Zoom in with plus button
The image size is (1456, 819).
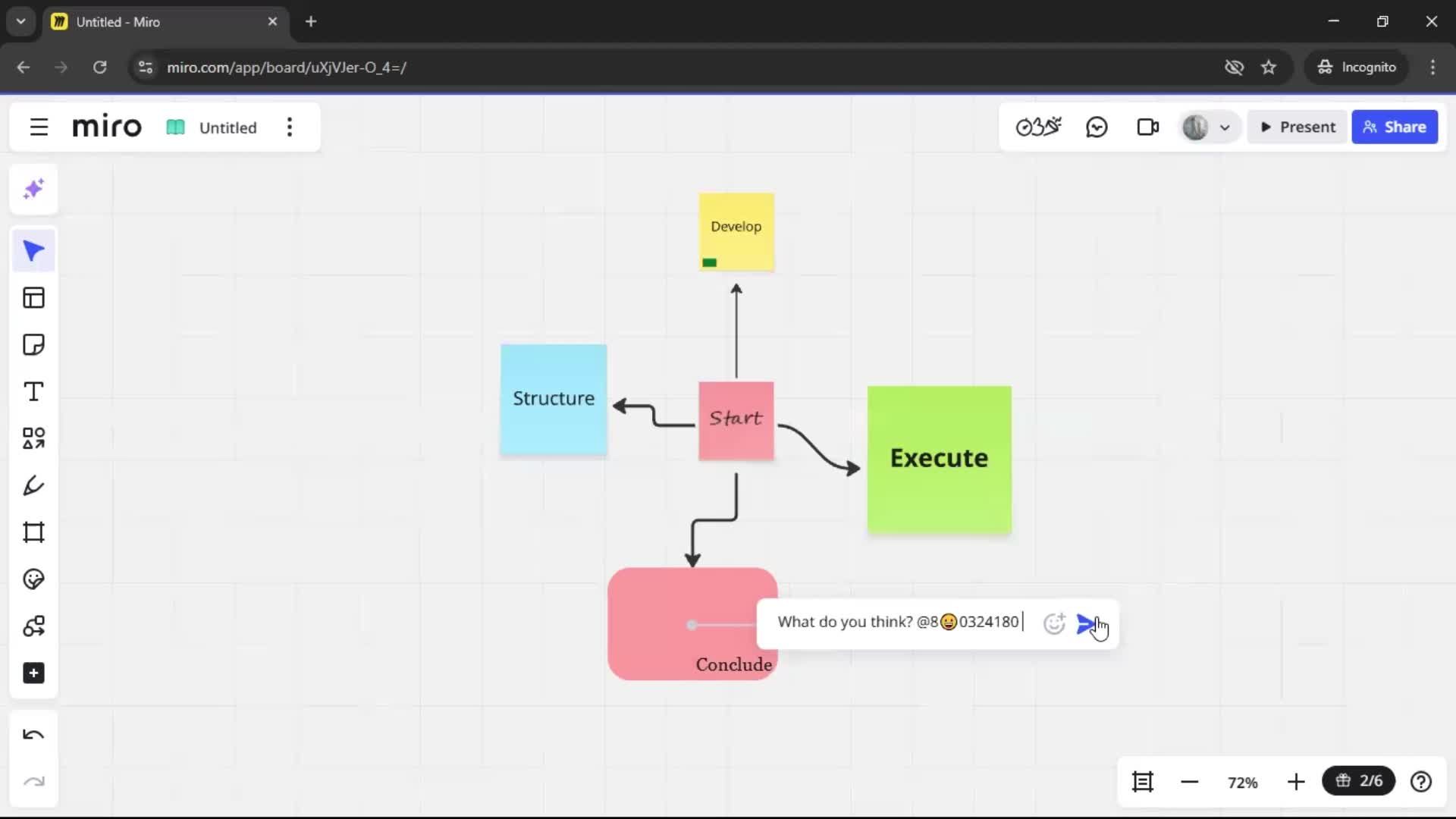point(1296,782)
